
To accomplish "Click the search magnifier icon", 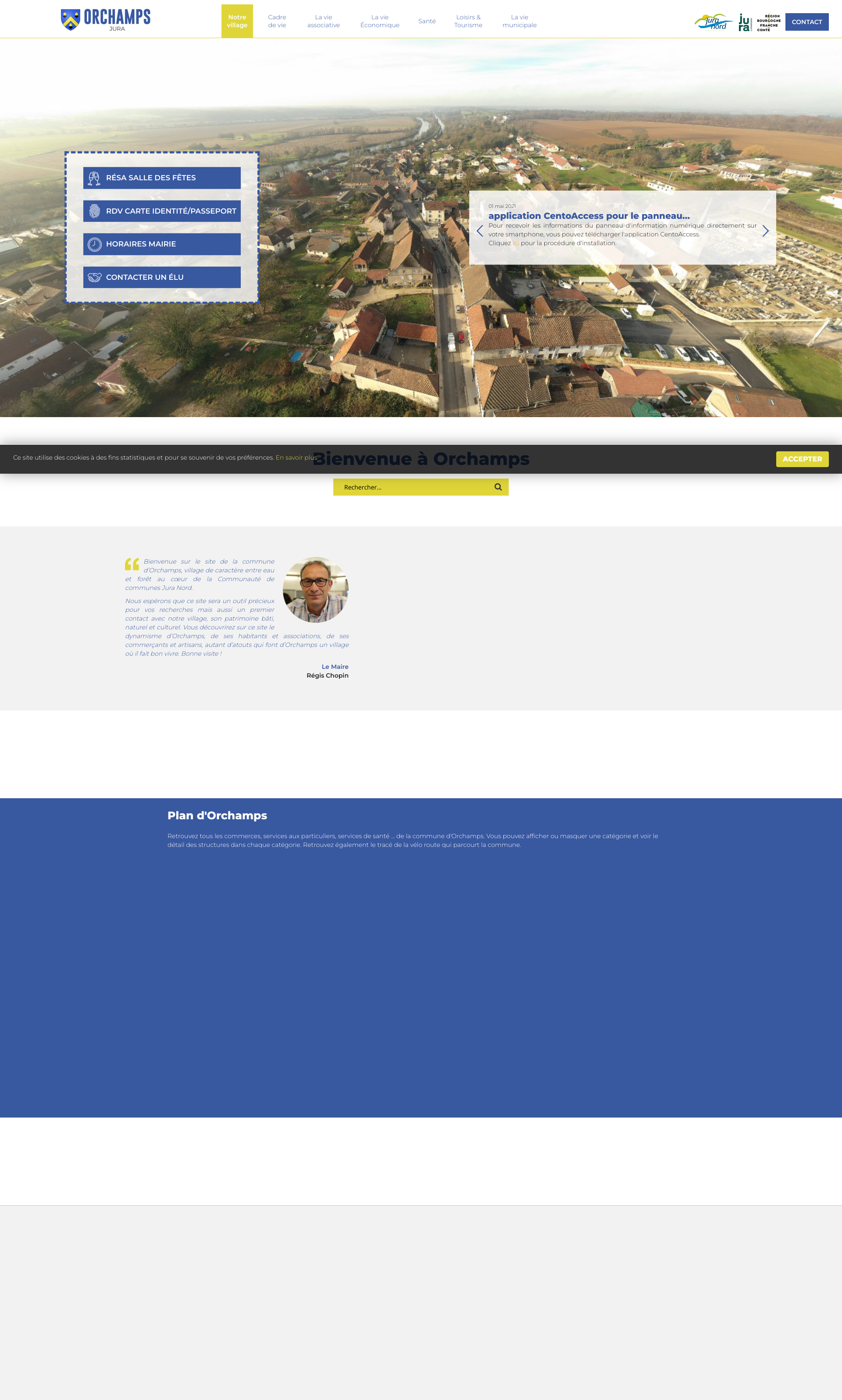I will [498, 487].
